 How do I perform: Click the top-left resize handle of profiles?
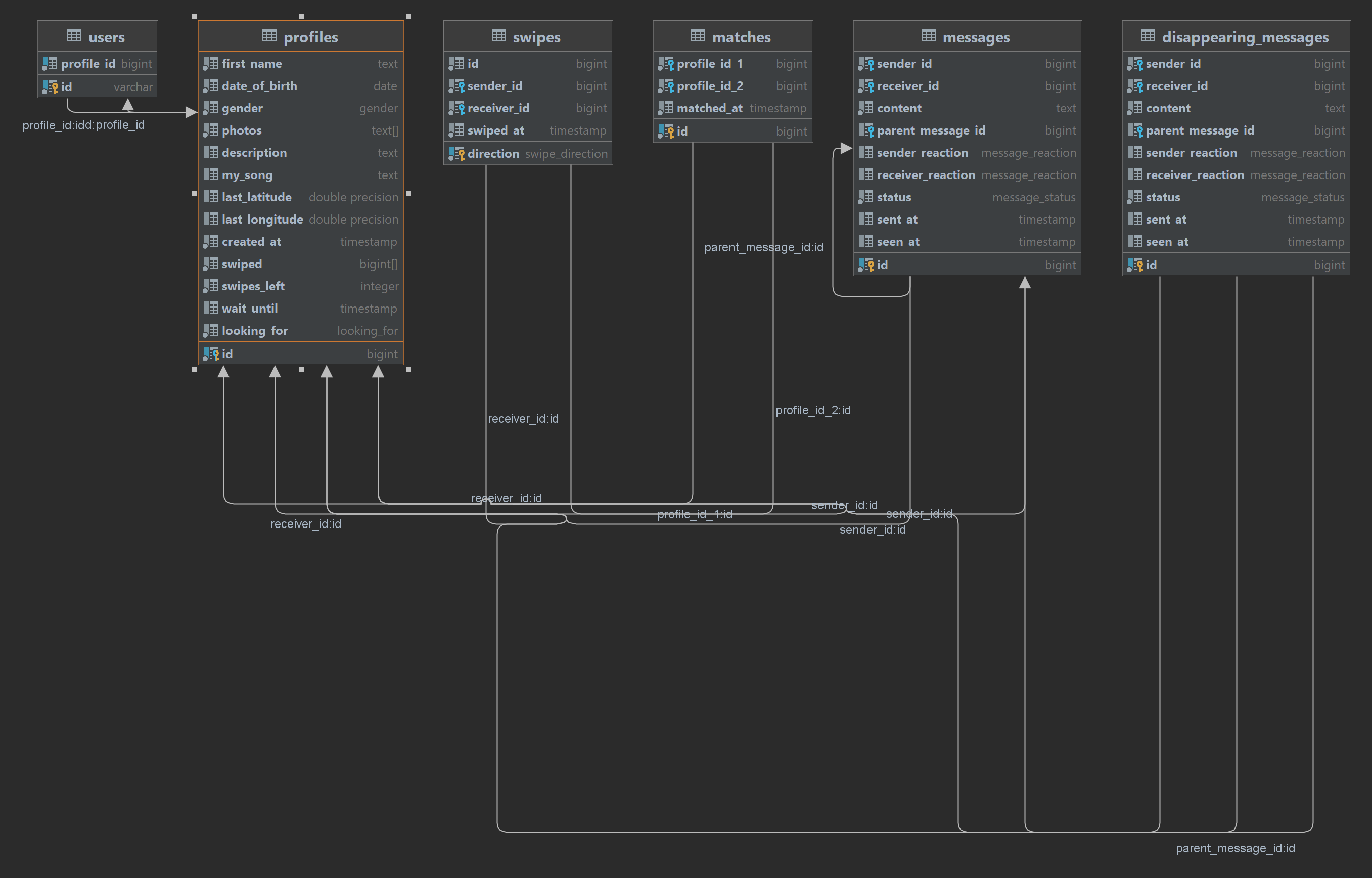coord(194,17)
